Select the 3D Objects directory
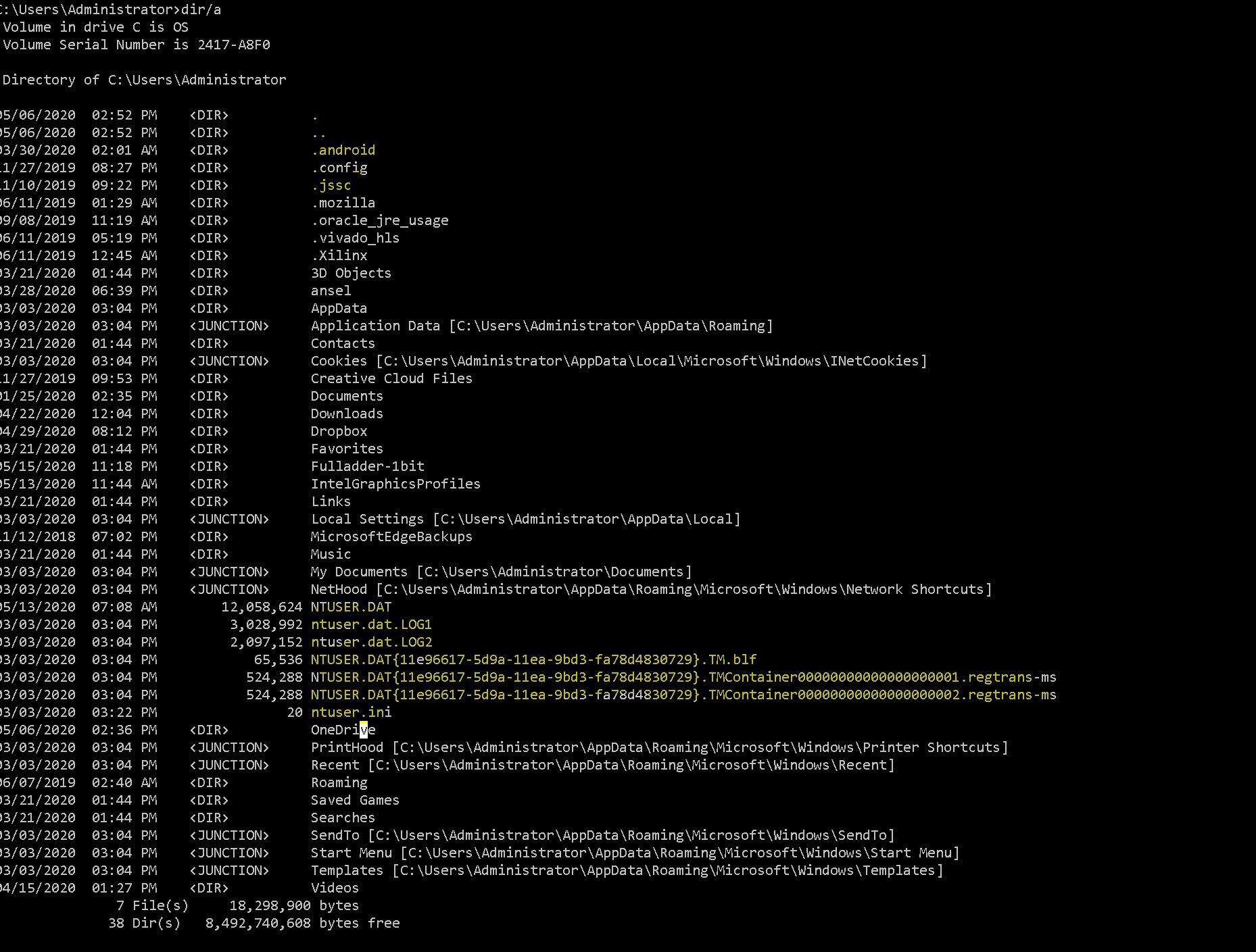1256x952 pixels. point(351,273)
